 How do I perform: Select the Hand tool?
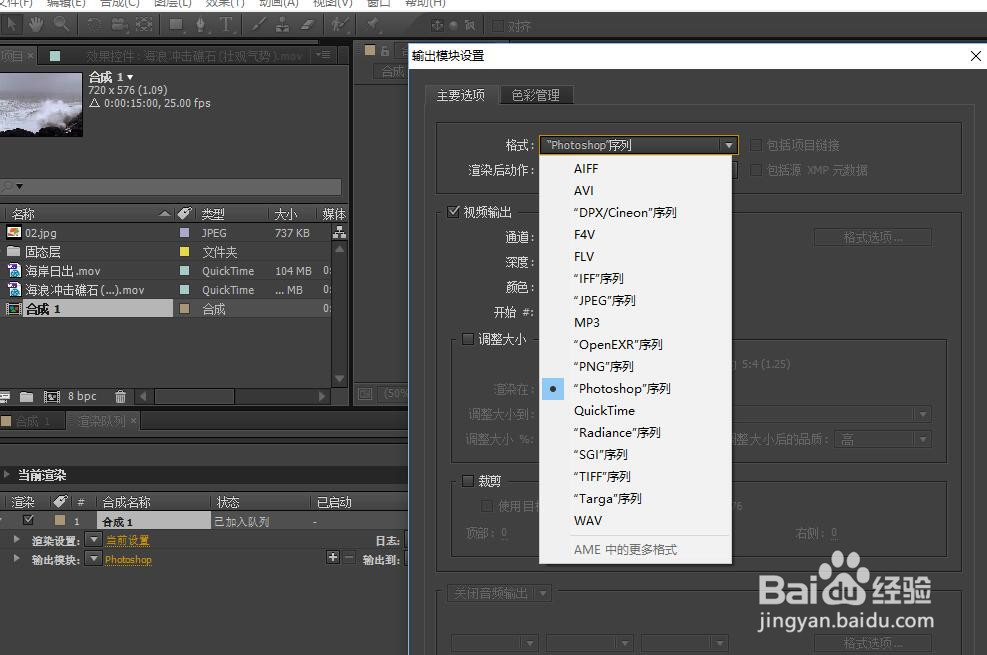[36, 25]
